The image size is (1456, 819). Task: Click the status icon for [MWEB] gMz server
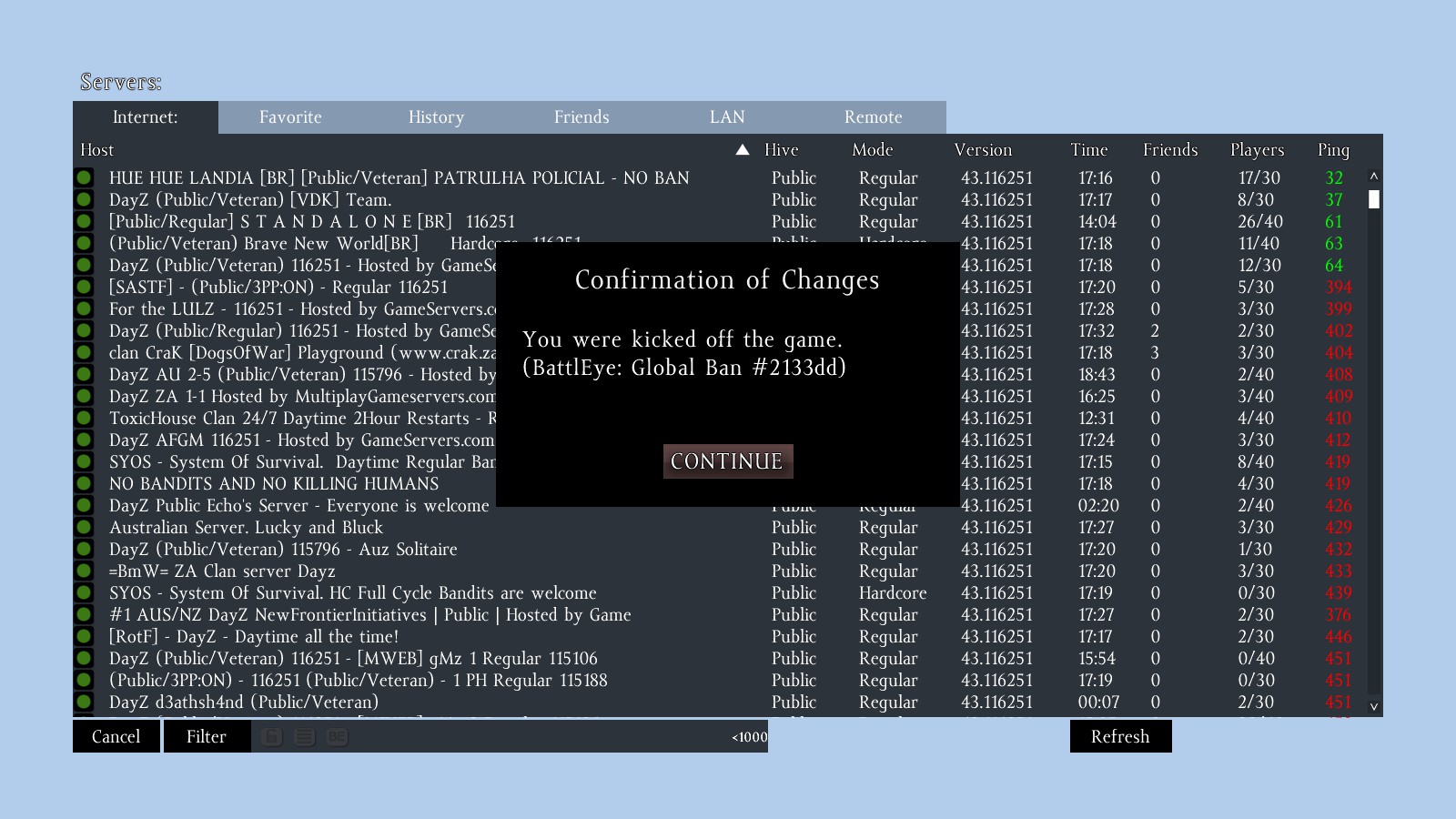coord(84,658)
